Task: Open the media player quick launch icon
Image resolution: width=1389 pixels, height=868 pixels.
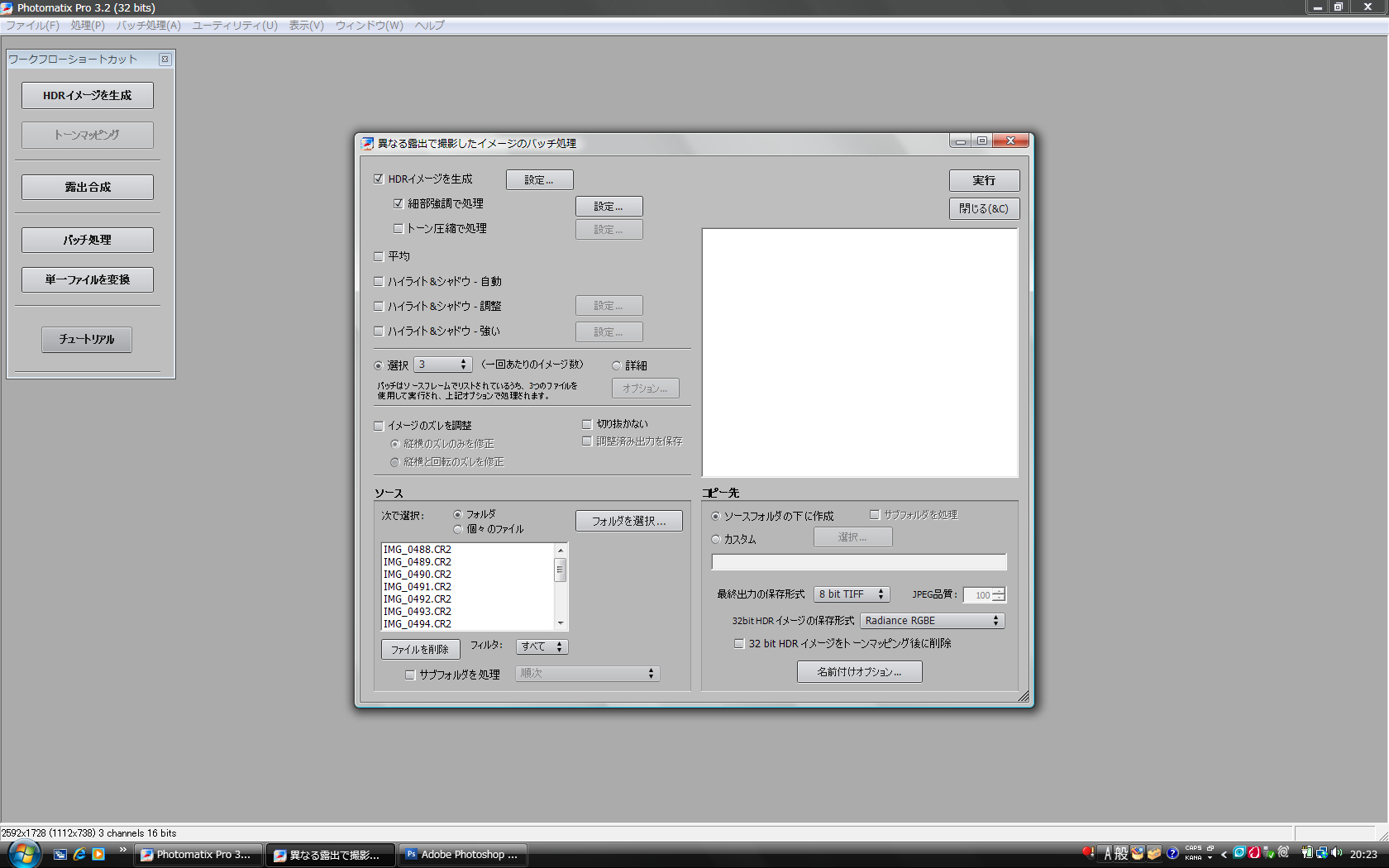Action: point(98,854)
